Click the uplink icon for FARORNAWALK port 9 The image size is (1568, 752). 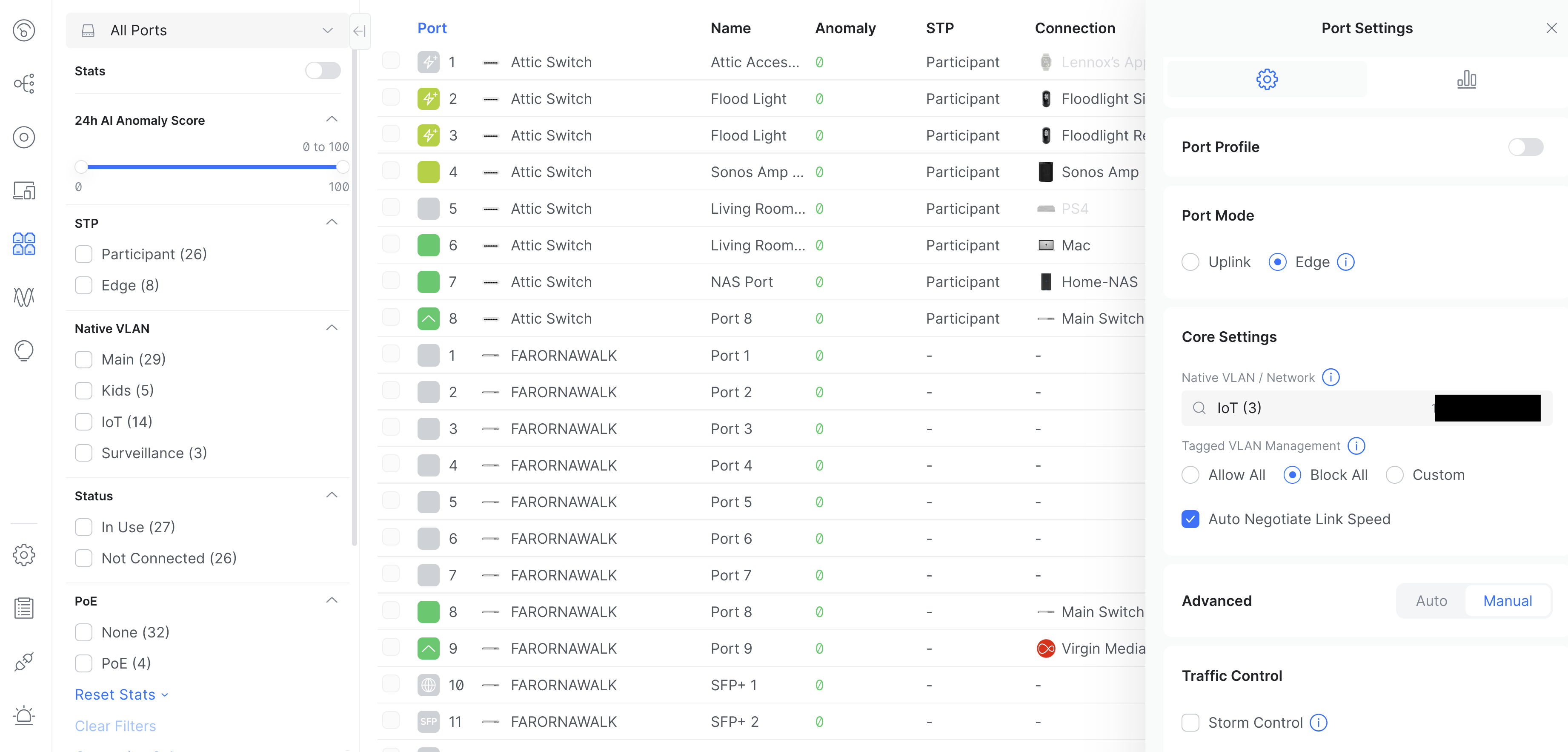tap(429, 649)
